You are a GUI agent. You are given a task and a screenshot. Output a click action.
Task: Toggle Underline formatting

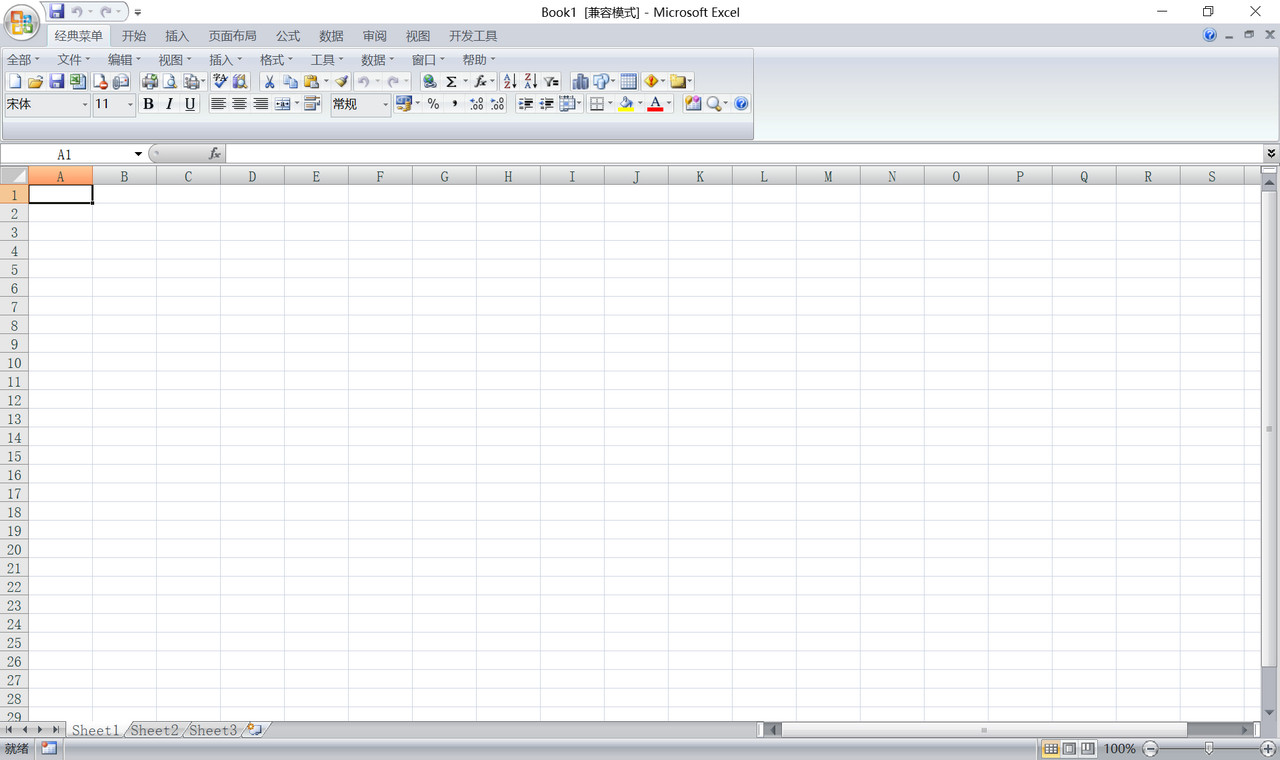tap(190, 104)
